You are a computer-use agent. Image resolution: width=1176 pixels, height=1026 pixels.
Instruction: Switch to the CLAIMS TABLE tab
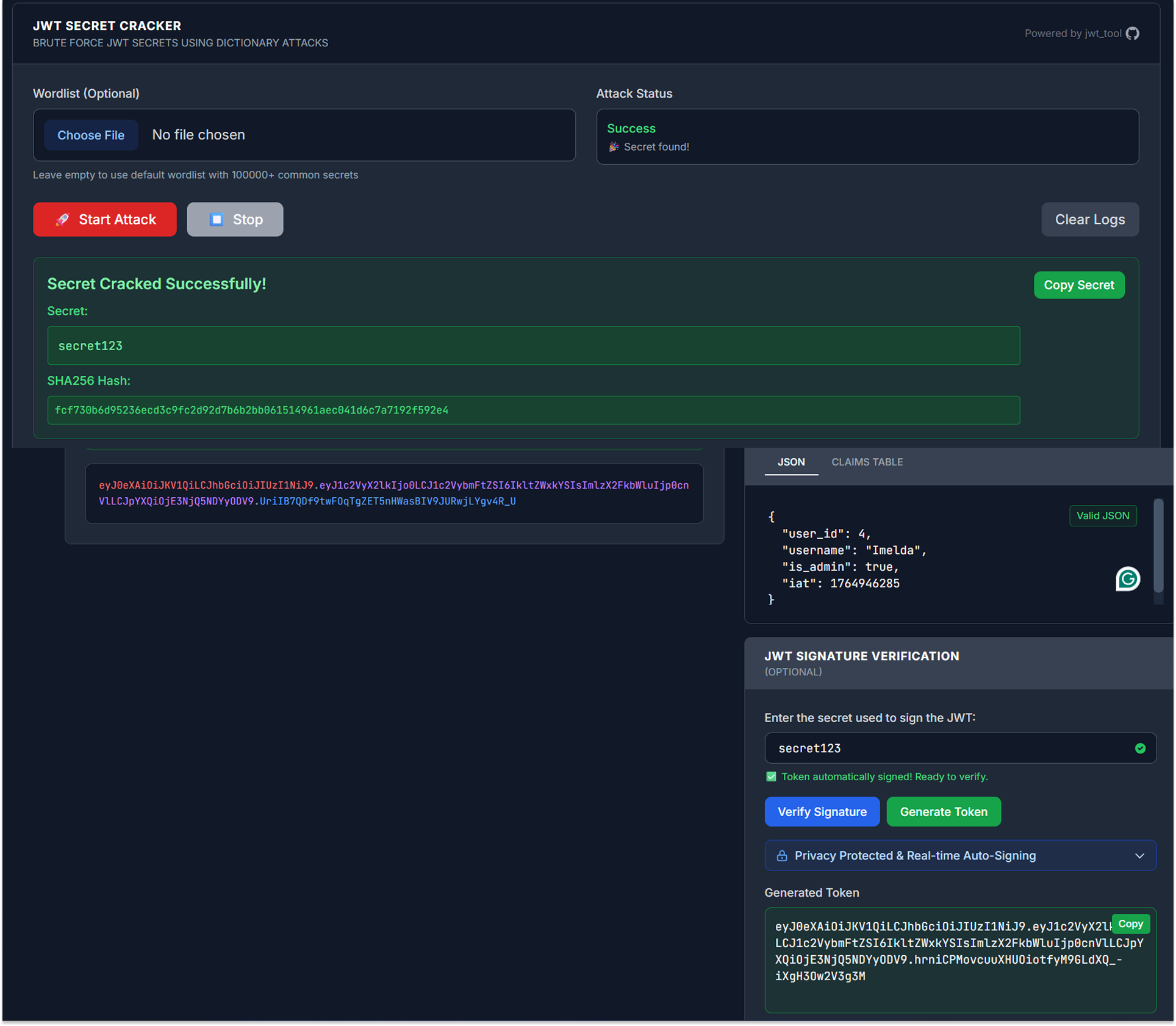pyautogui.click(x=867, y=462)
